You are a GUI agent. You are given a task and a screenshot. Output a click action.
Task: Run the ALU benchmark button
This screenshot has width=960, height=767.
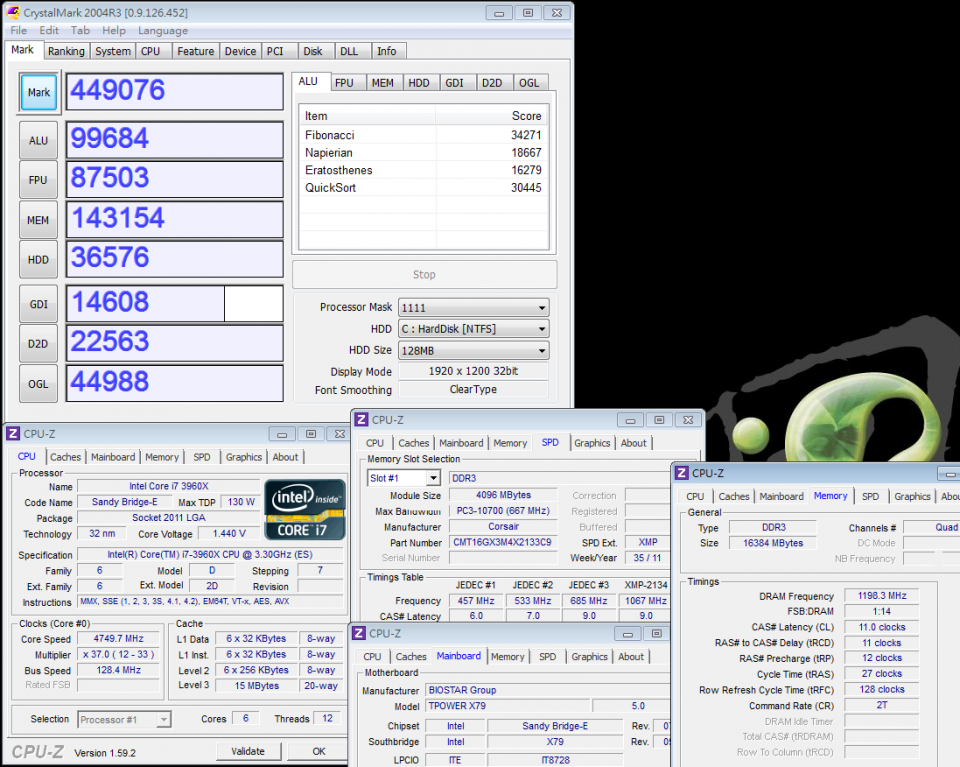click(38, 141)
